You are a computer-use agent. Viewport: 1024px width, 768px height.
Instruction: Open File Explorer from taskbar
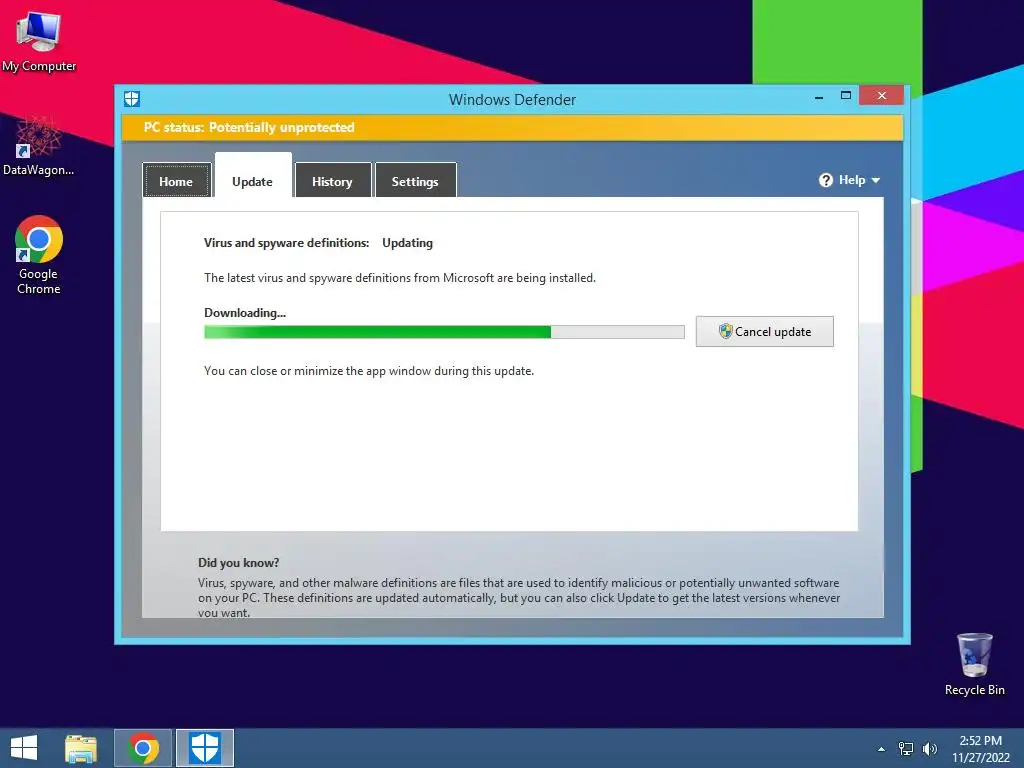pyautogui.click(x=81, y=748)
